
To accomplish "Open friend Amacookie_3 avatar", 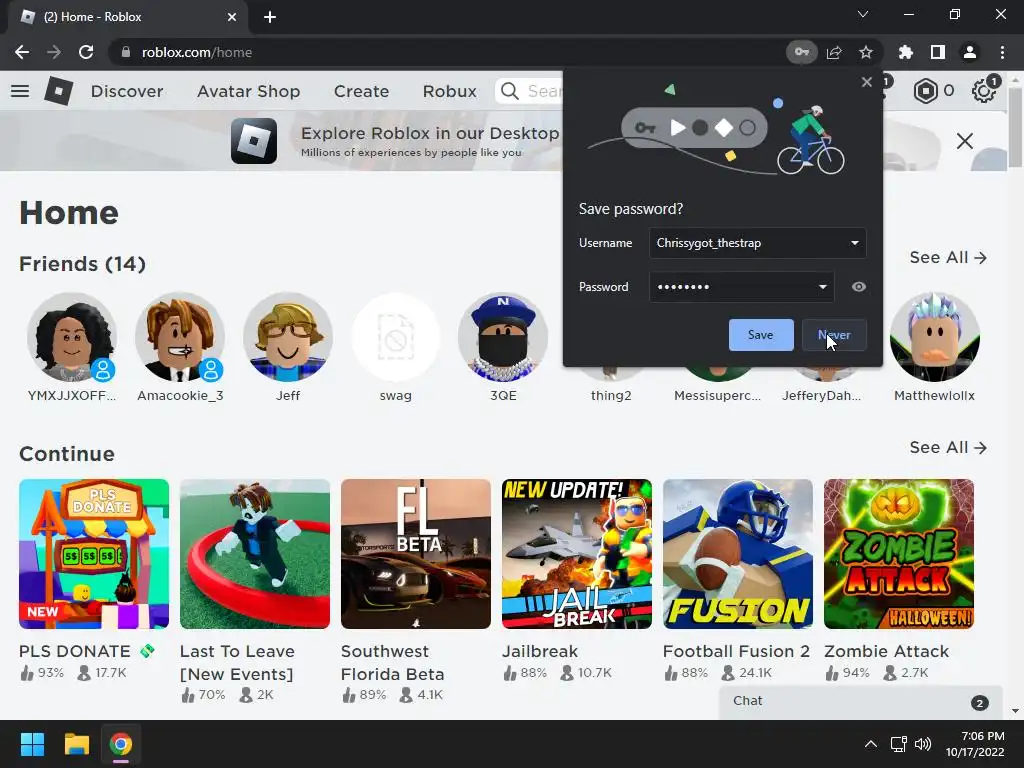I will pos(180,337).
